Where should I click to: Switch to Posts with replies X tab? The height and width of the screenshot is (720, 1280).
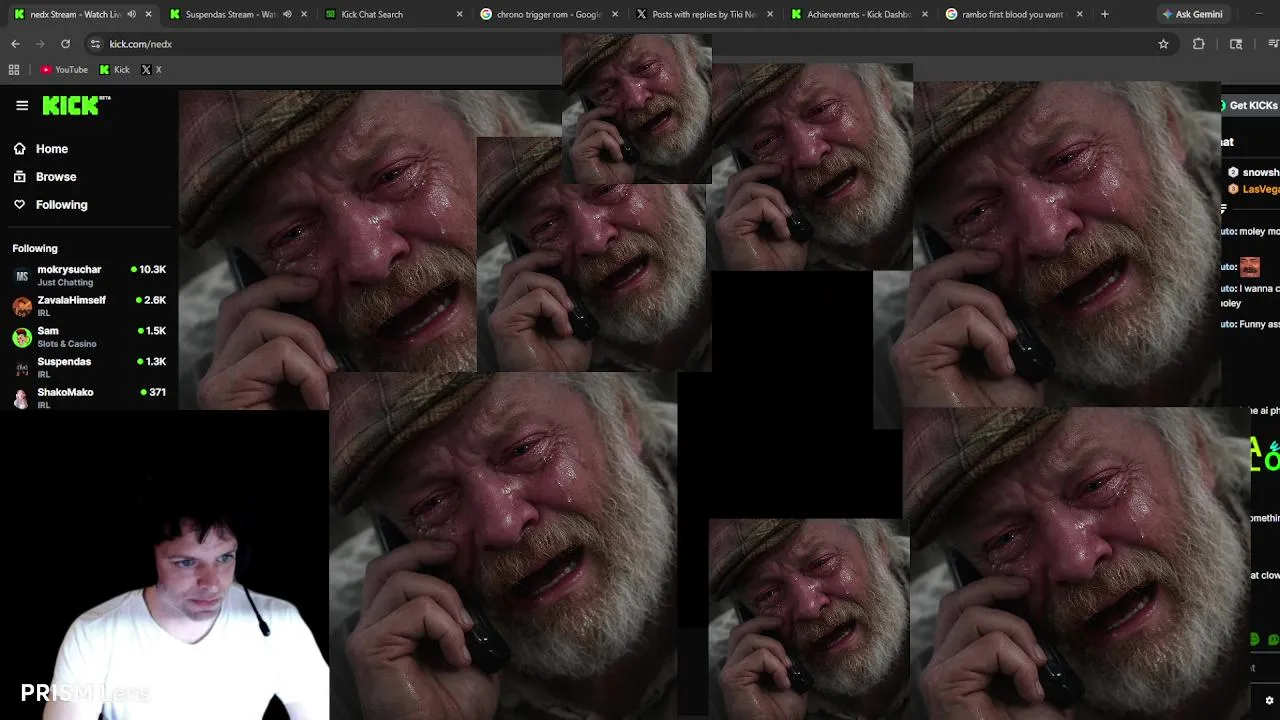pos(703,14)
